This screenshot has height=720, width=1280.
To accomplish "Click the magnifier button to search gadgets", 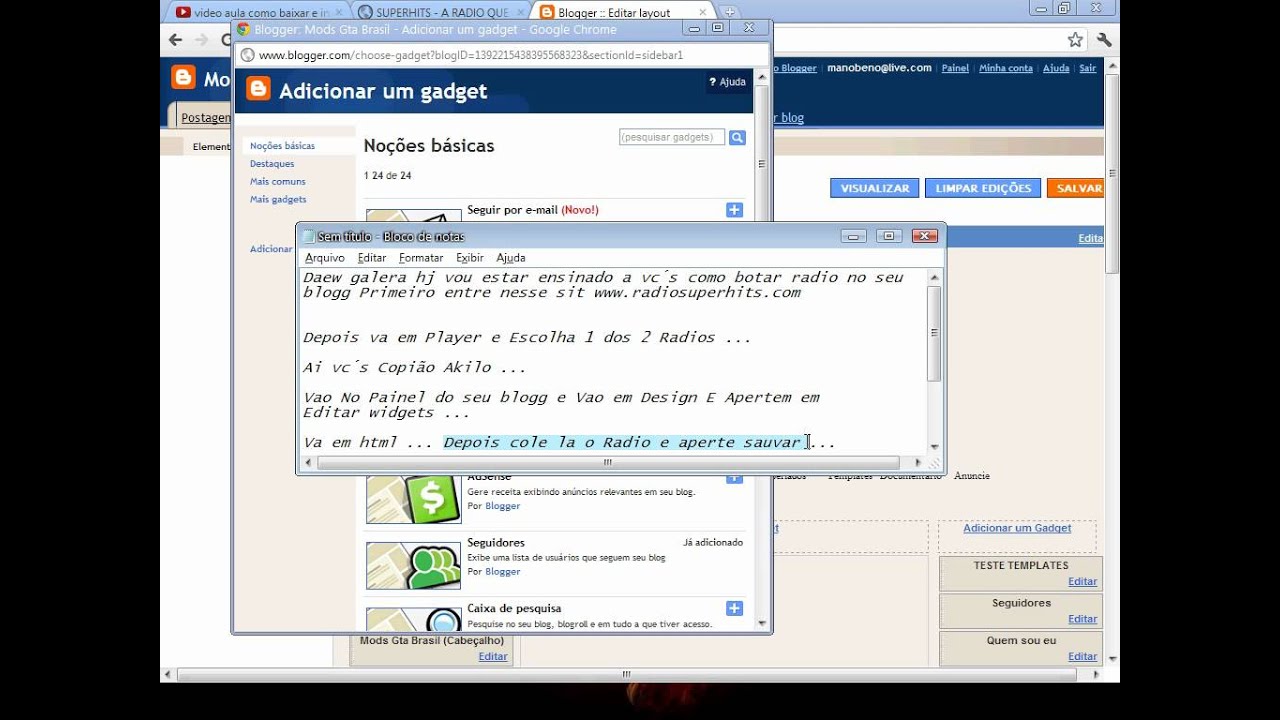I will click(x=737, y=138).
